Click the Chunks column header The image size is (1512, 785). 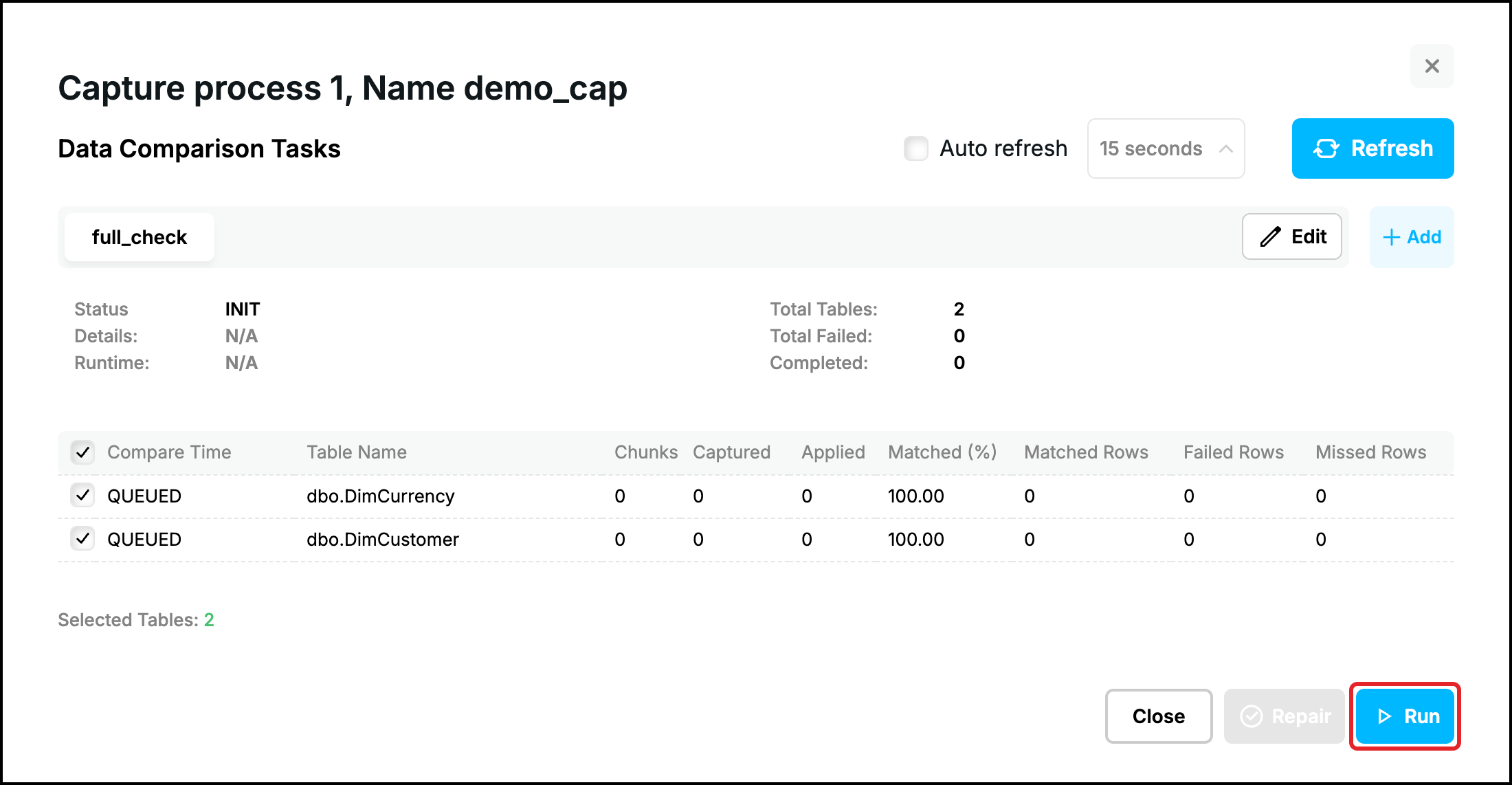646,452
